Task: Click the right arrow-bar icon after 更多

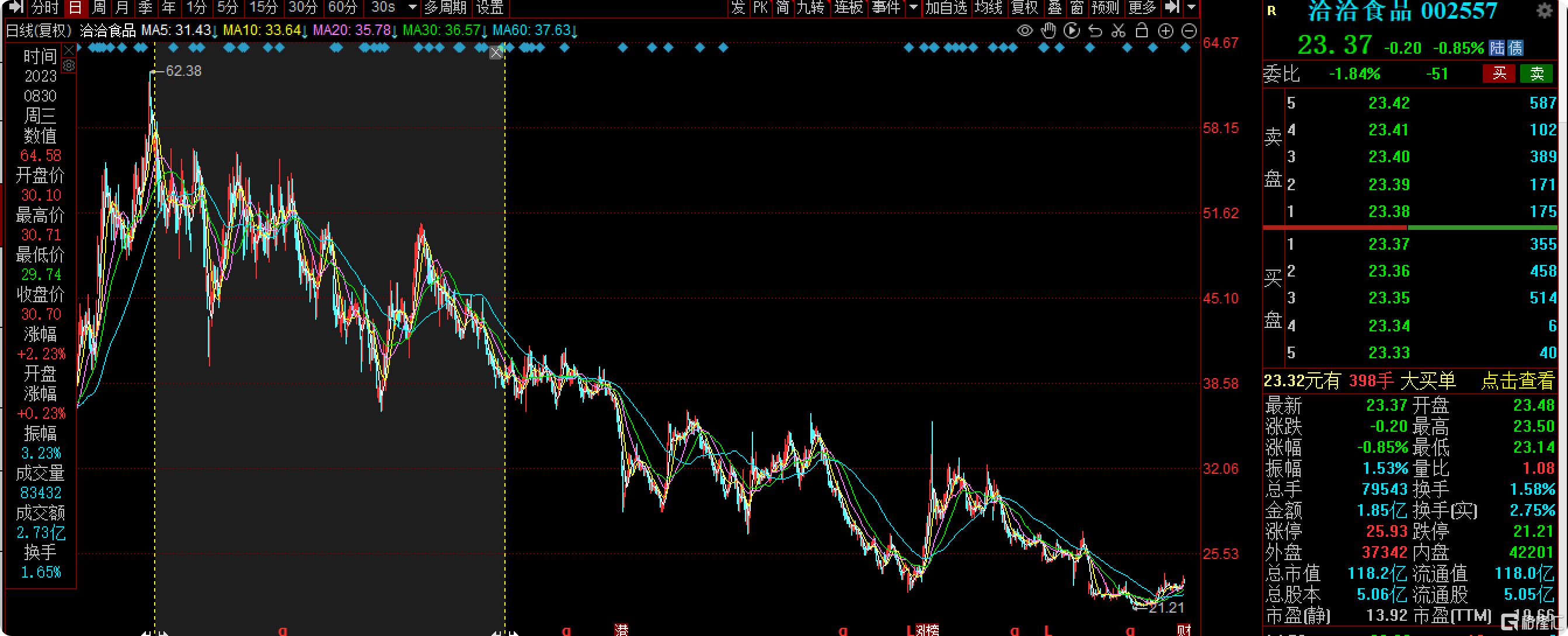Action: coord(1172,8)
